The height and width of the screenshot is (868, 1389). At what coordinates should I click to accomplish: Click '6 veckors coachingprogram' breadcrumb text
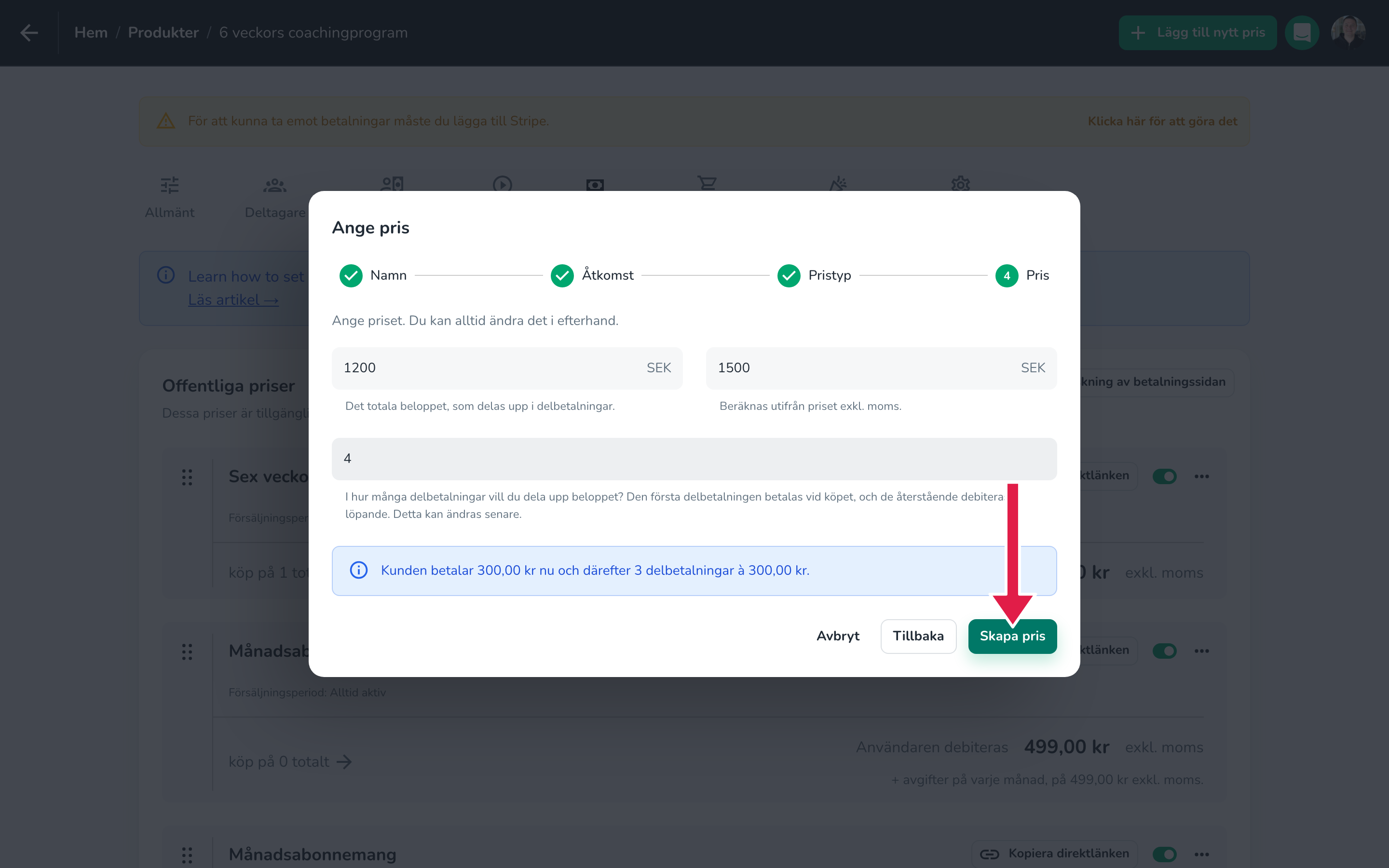[x=313, y=33]
